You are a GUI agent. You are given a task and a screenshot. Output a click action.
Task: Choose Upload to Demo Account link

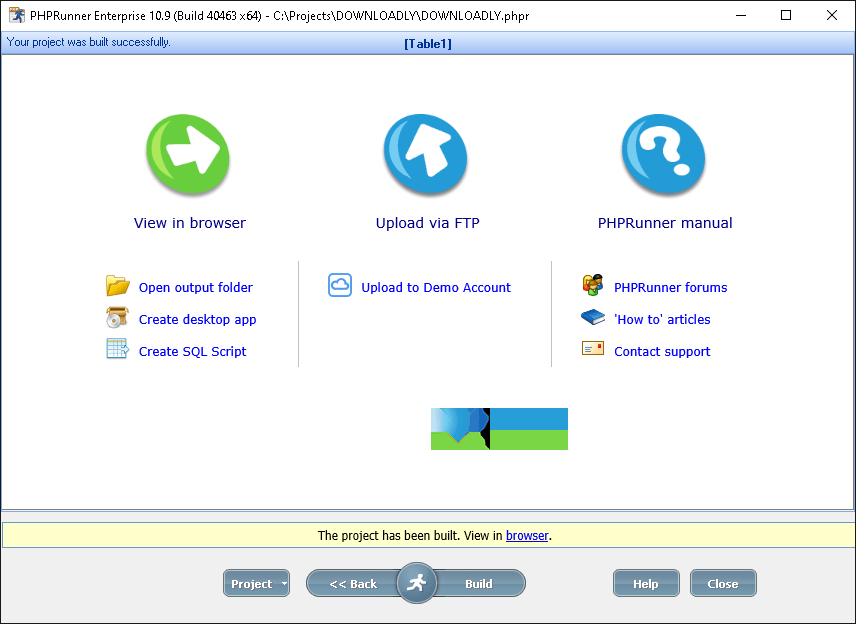click(436, 287)
